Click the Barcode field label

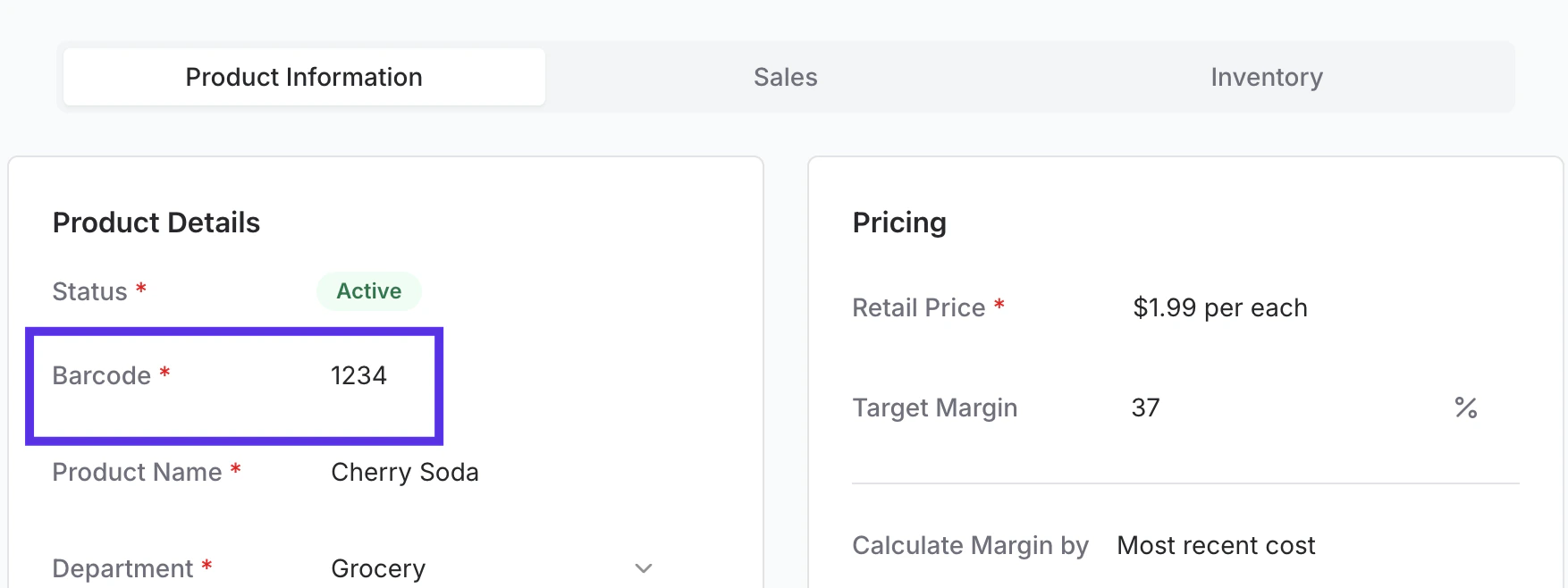coord(101,375)
